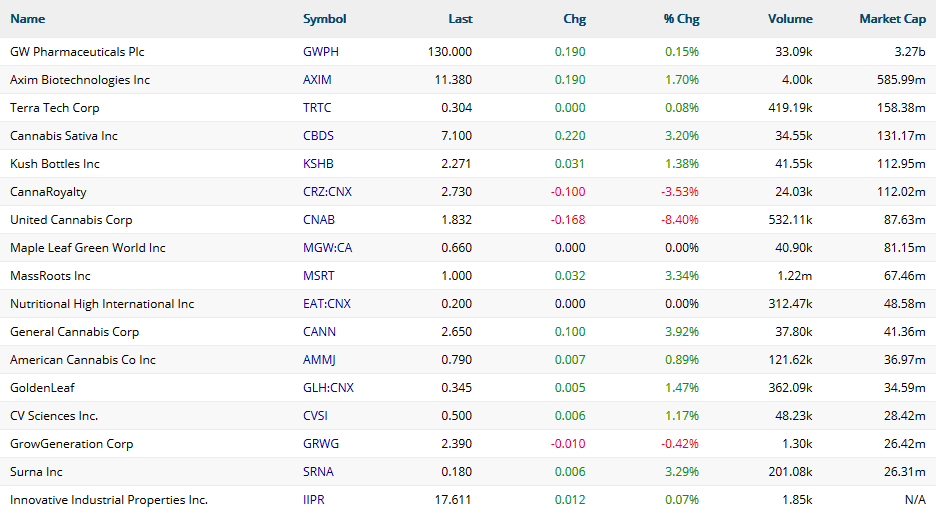
Task: Click volume 121.62k for American Cannabis
Action: 790,361
